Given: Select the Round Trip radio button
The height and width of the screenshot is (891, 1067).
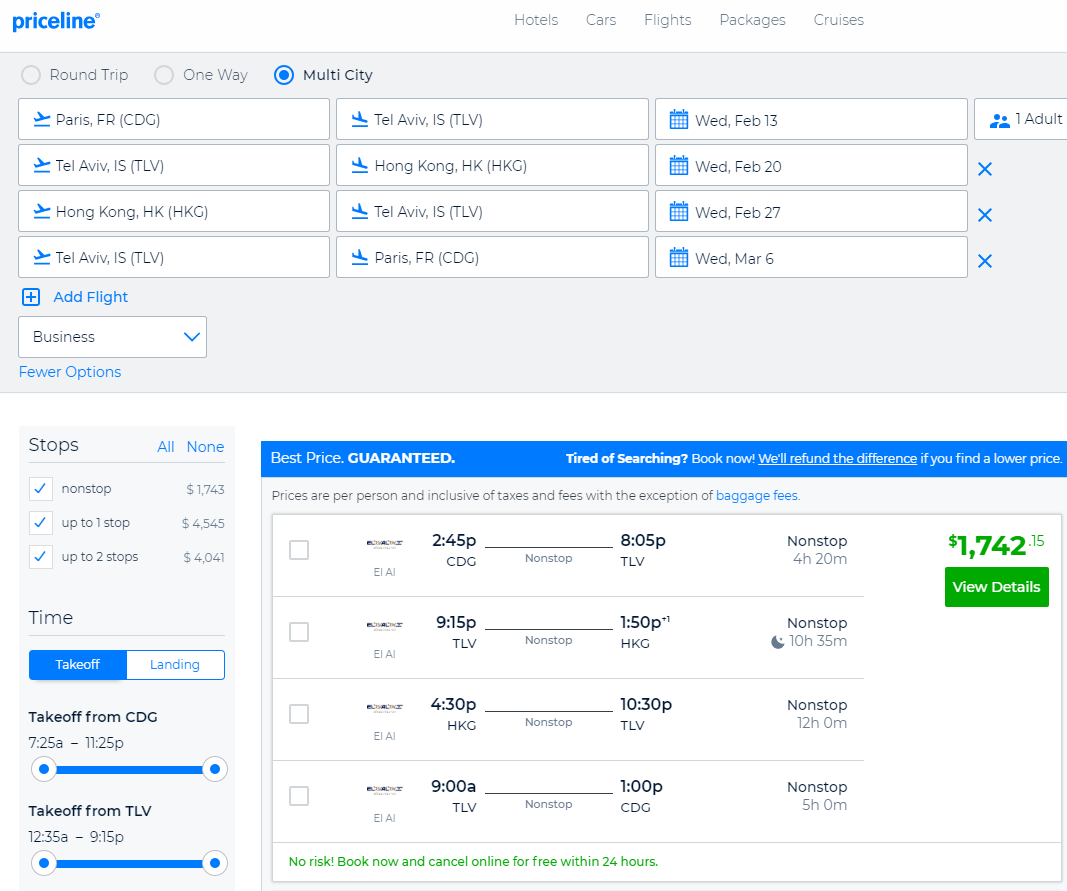Looking at the screenshot, I should (x=31, y=75).
